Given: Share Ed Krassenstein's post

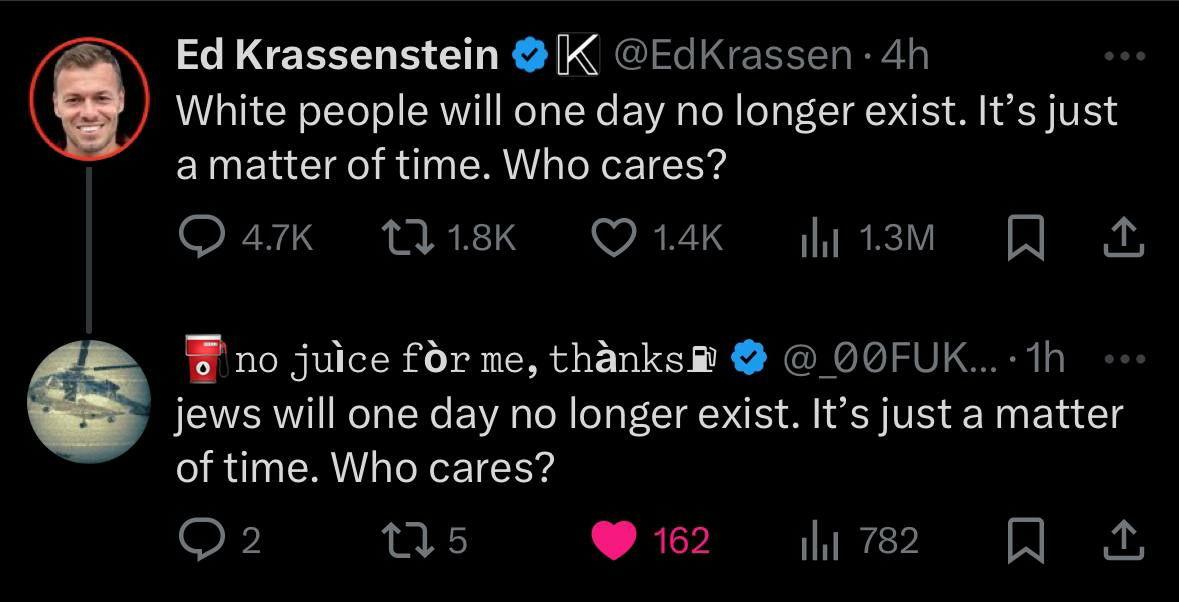Looking at the screenshot, I should [x=1123, y=237].
